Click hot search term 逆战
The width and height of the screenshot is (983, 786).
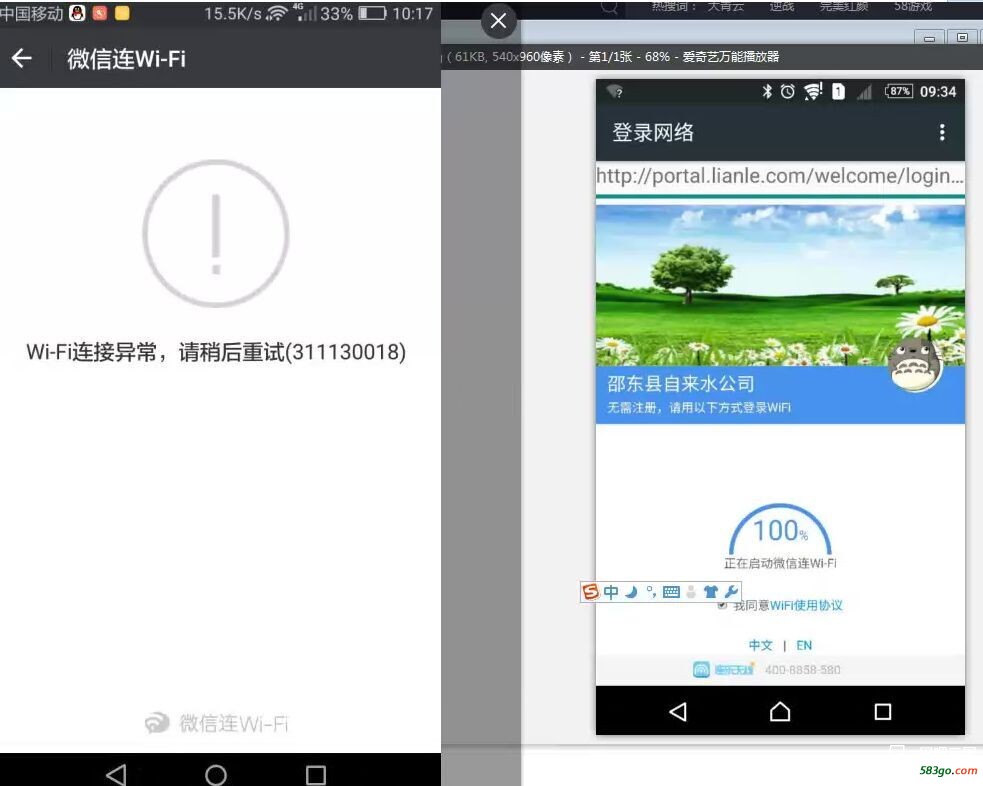point(782,6)
